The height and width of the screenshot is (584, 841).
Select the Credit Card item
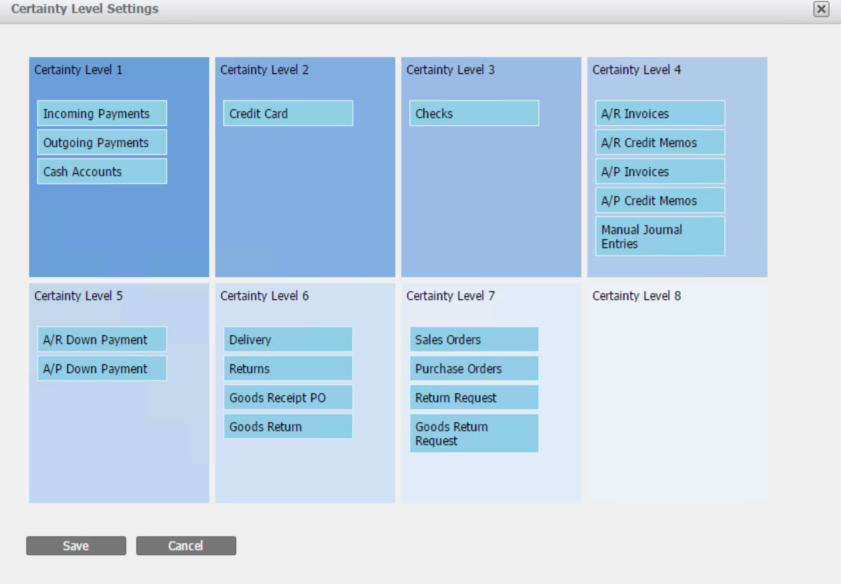(x=288, y=114)
